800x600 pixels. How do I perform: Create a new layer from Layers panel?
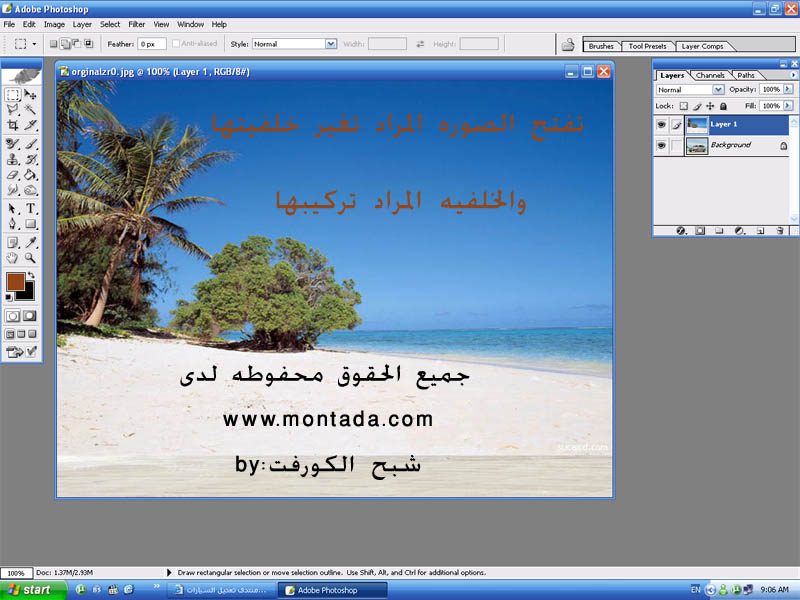point(759,230)
